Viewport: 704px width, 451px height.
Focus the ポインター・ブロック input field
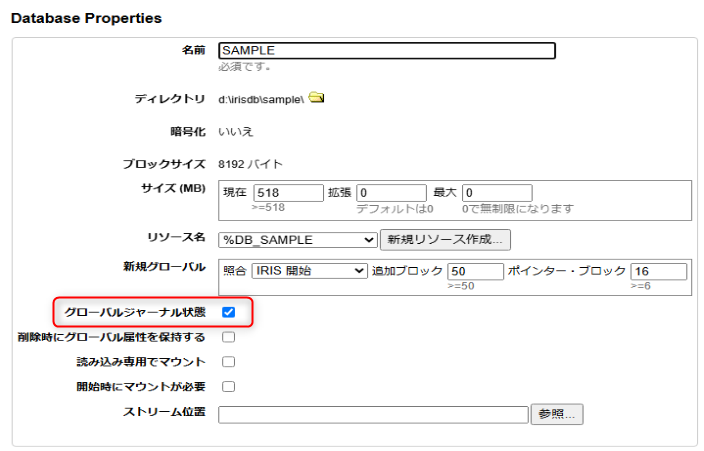[658, 271]
